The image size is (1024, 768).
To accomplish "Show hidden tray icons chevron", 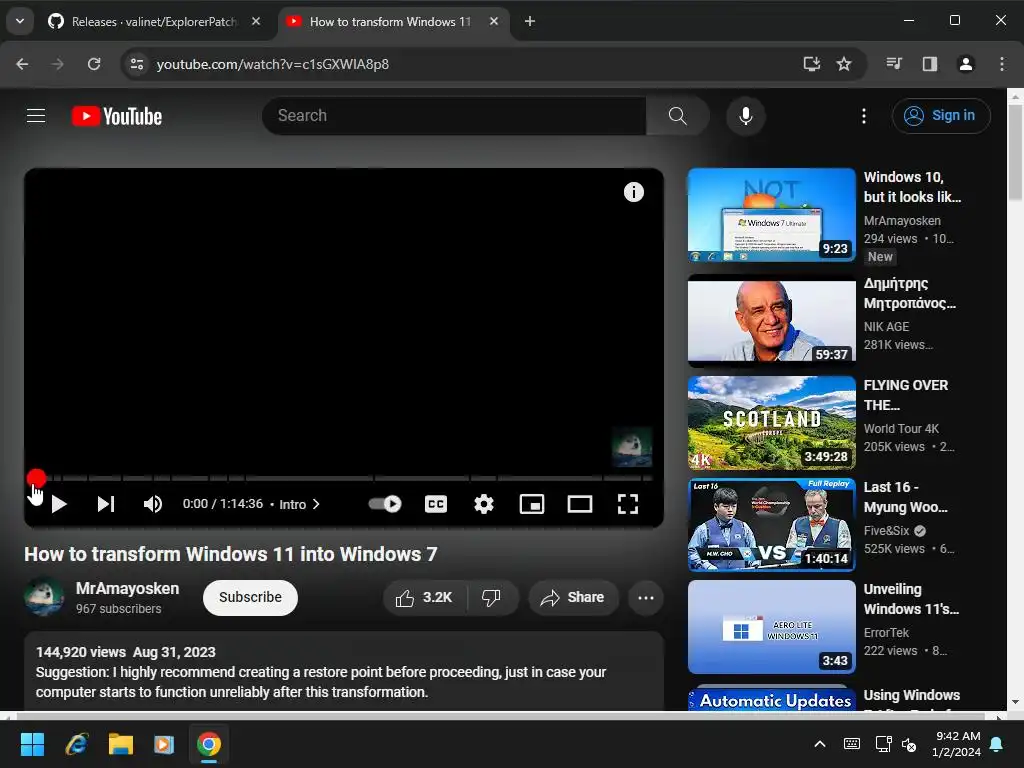I will pyautogui.click(x=820, y=744).
